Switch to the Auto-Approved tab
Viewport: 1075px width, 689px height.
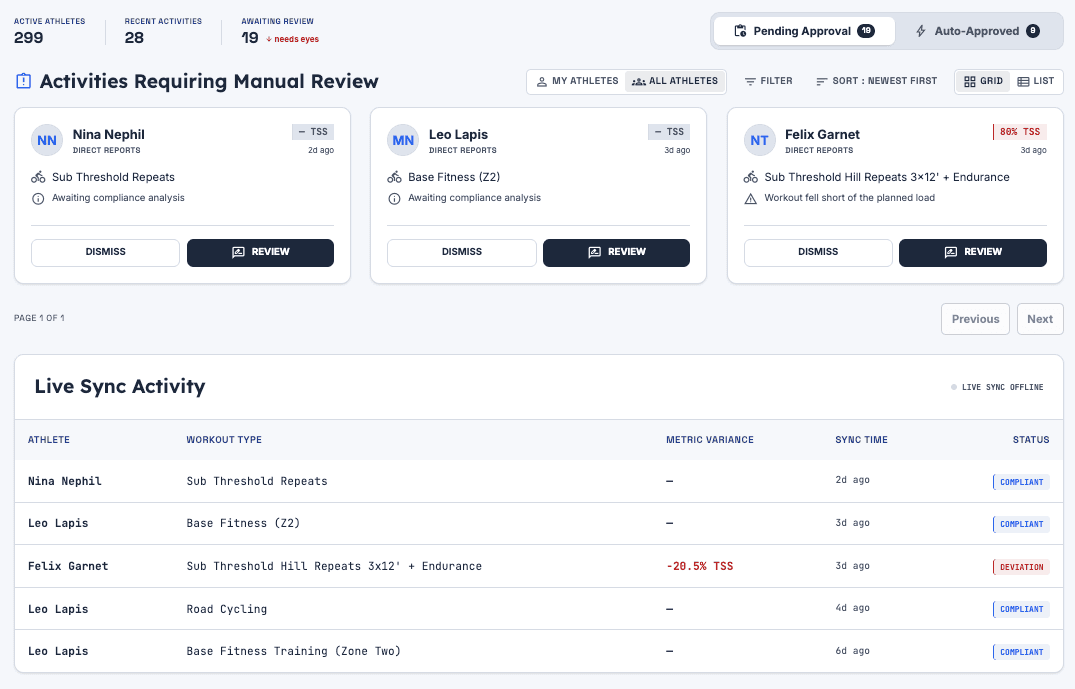pyautogui.click(x=978, y=31)
